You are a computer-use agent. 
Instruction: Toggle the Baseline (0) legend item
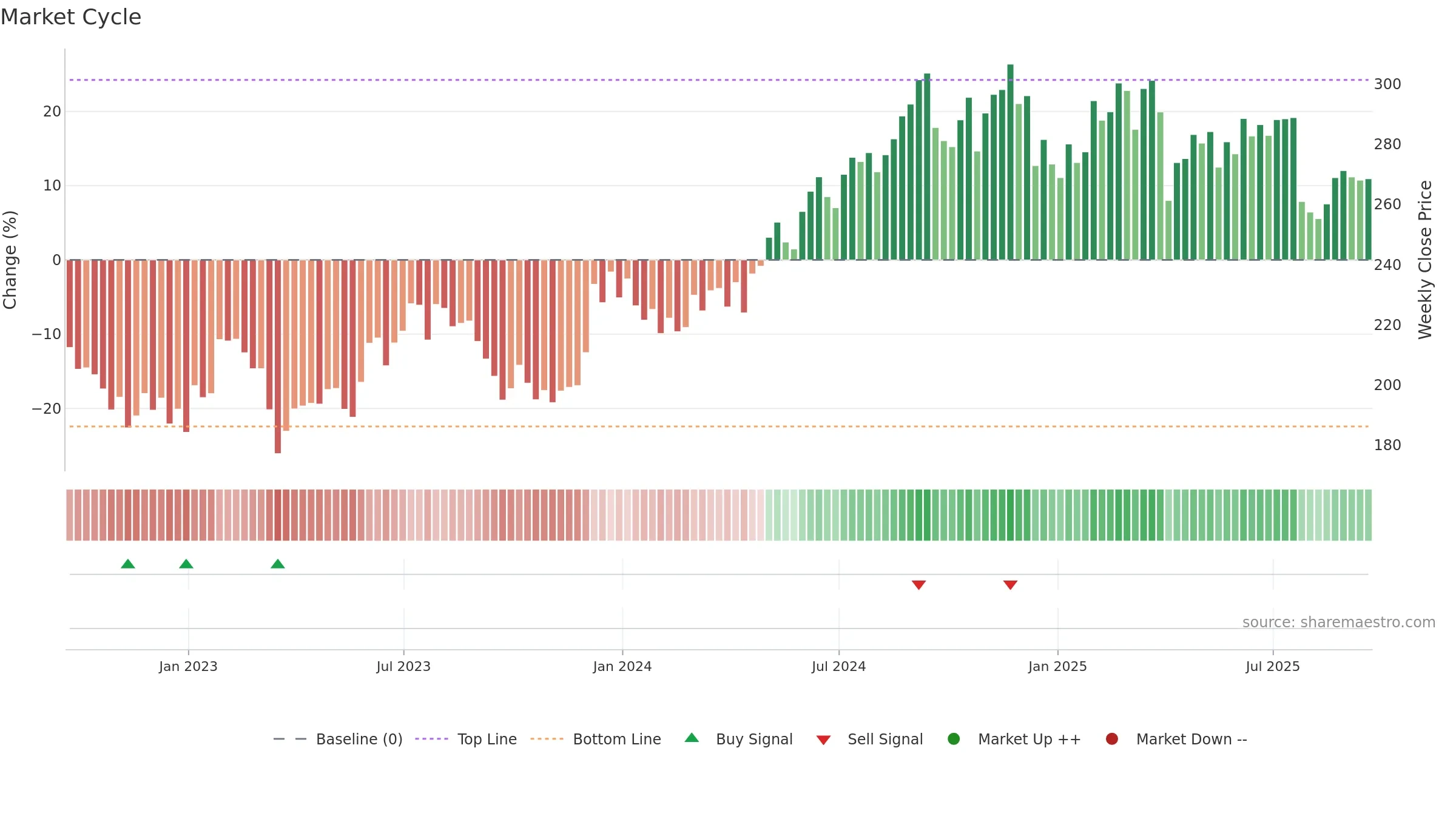338,739
